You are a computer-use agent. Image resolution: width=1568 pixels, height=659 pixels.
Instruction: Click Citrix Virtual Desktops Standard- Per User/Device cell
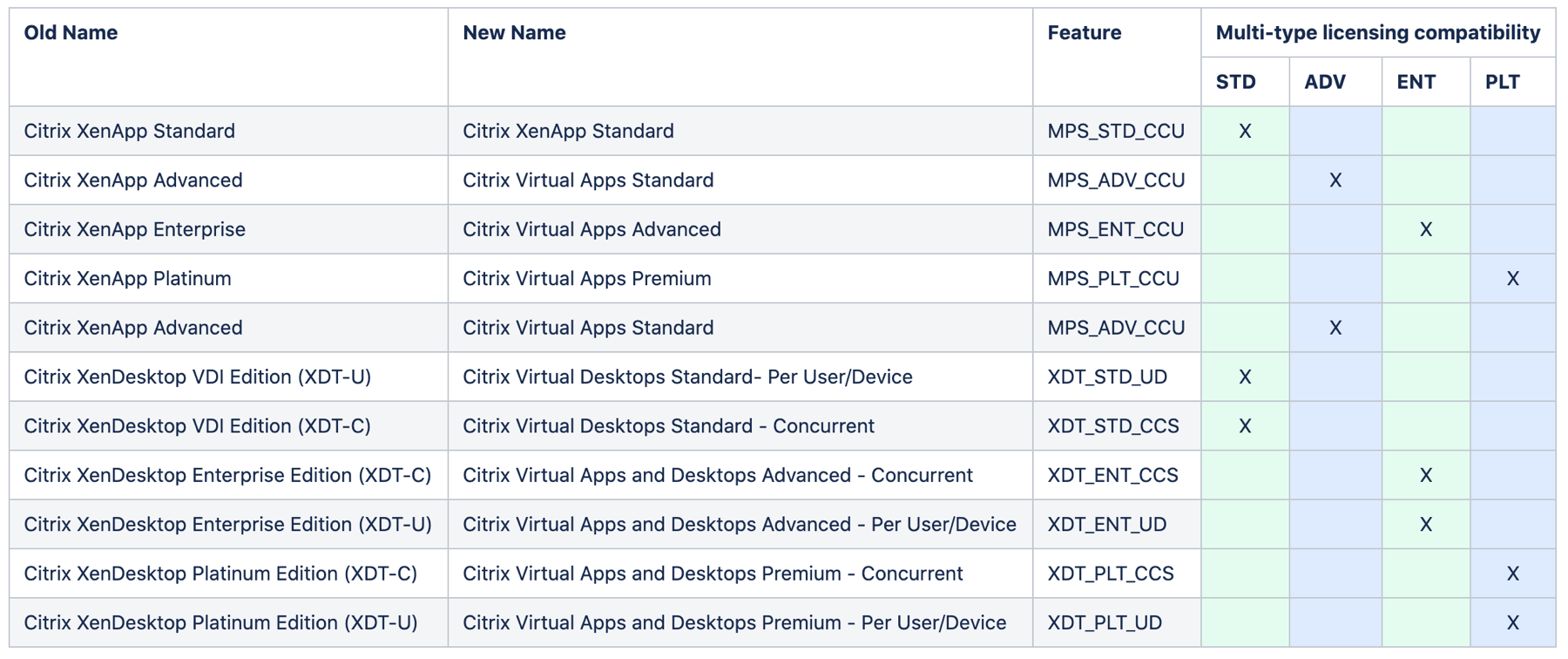coord(740,377)
